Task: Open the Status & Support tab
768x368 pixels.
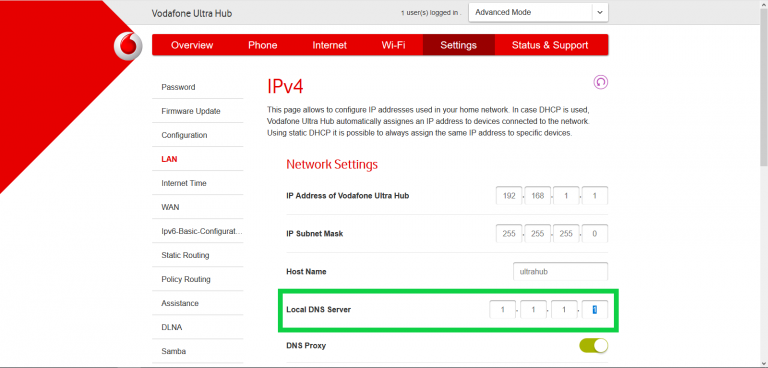Action: (x=550, y=45)
